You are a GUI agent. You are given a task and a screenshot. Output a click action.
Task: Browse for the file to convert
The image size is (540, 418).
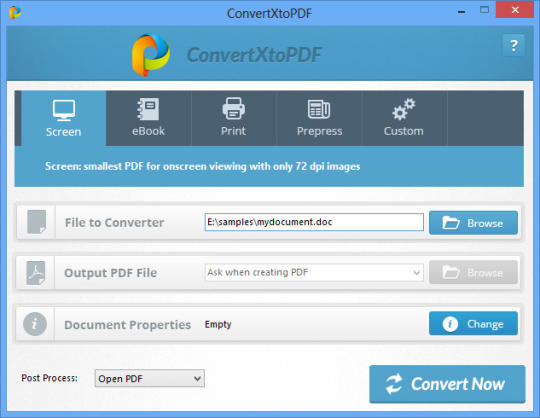pyautogui.click(x=473, y=223)
